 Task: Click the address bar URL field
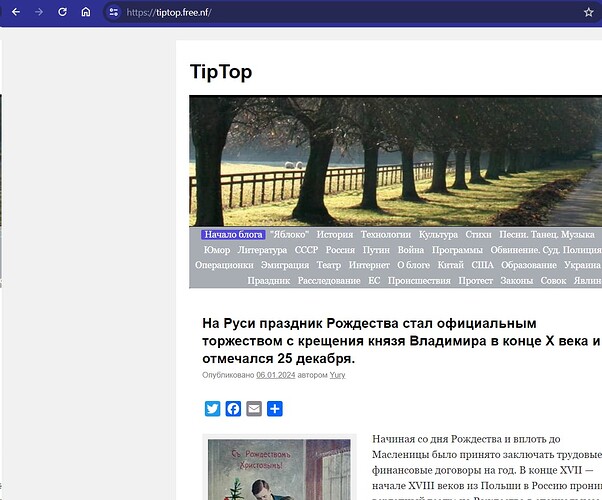300,12
